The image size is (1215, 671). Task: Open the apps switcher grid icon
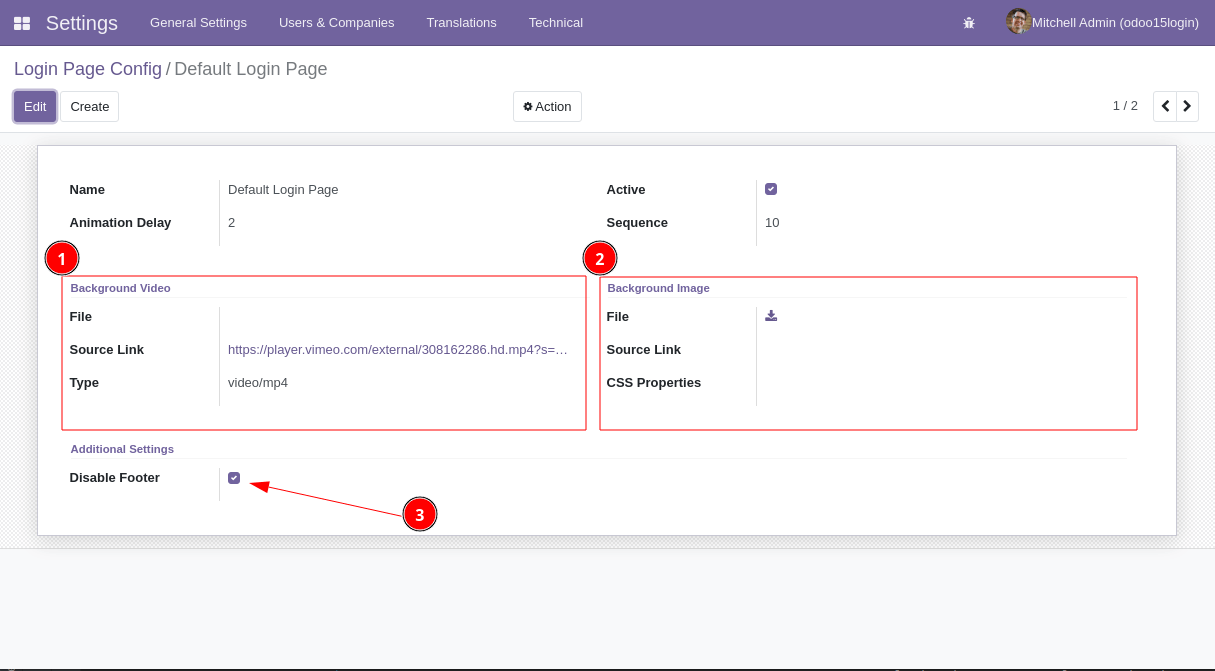(22, 22)
